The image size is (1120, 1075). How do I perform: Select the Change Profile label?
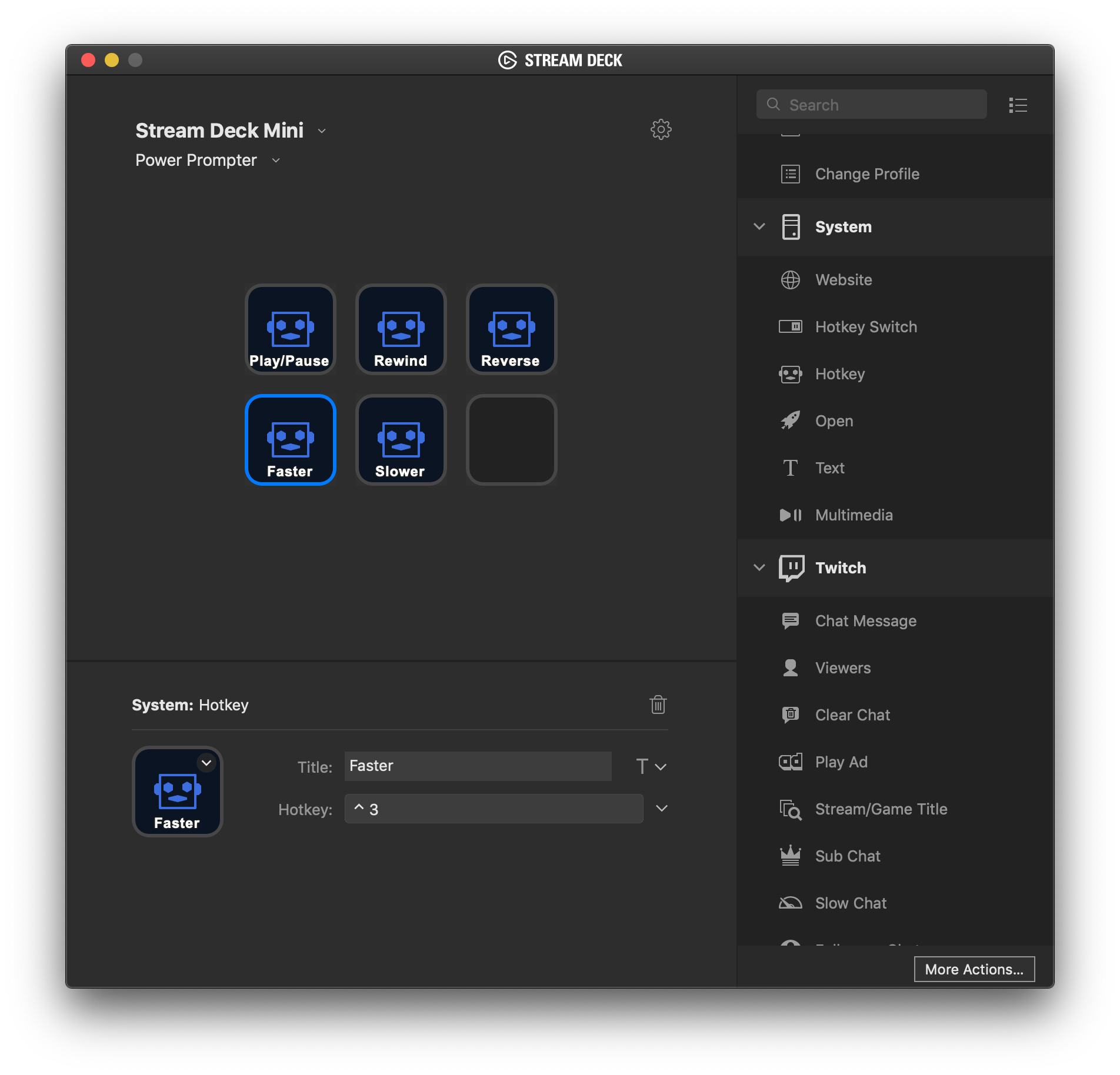pyautogui.click(x=867, y=174)
